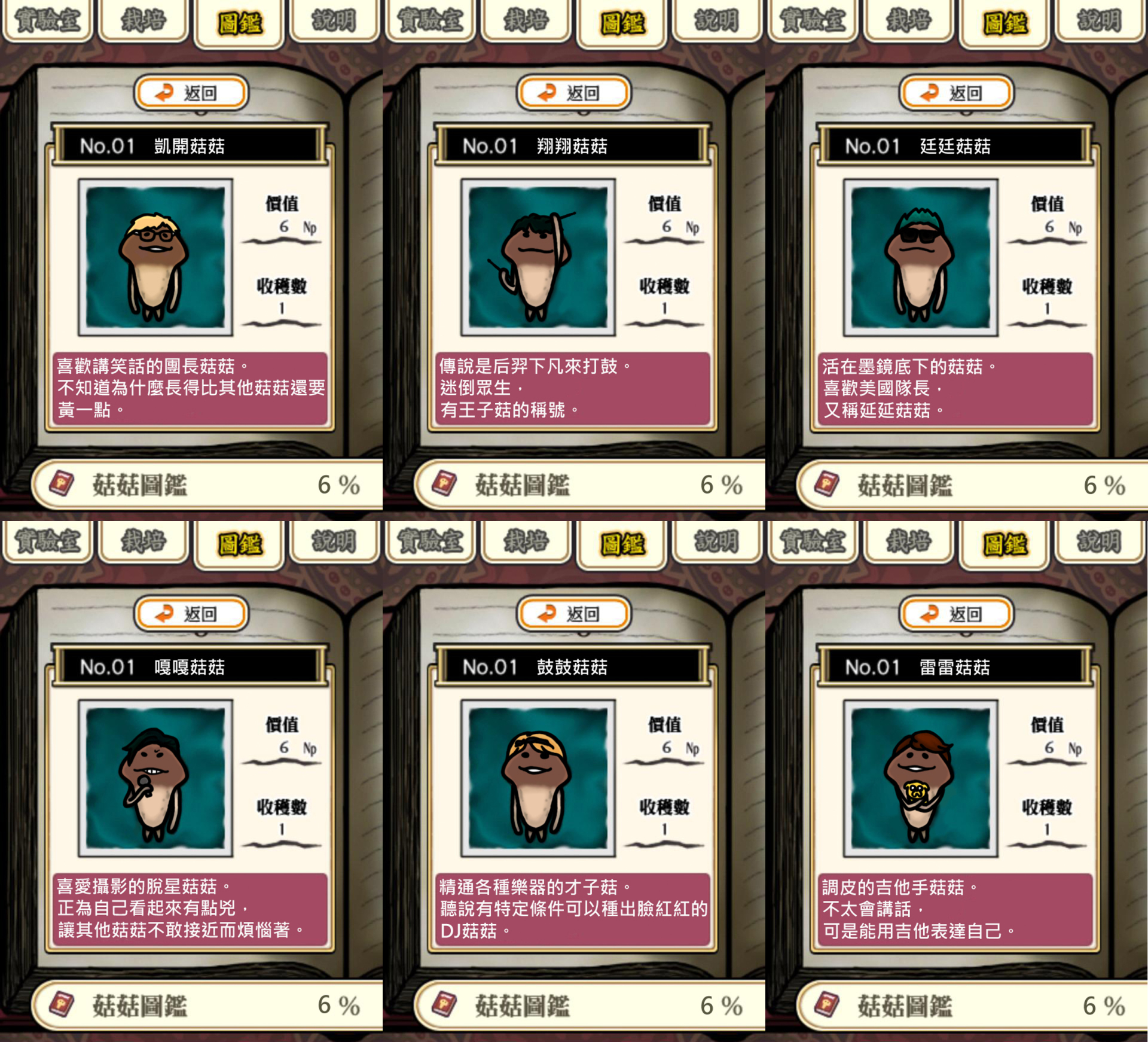Open 實驗室 tab in top-left panel
The image size is (1148, 1042).
47,21
